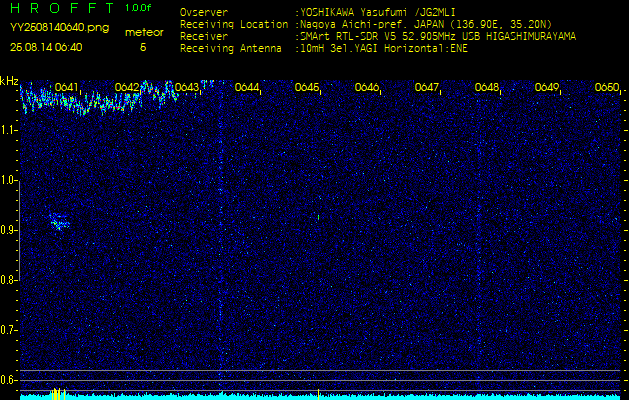Select receiver text SMArt RTL-SDR V5 52.905MHz
Image resolution: width=629 pixels, height=400 pixels.
pyautogui.click(x=379, y=37)
